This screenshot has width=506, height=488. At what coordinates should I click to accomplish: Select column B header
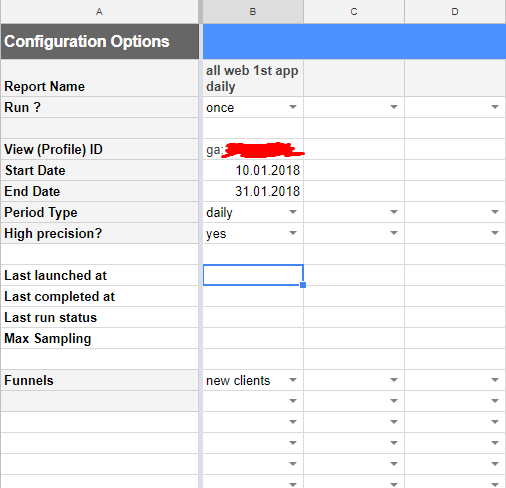(x=253, y=12)
